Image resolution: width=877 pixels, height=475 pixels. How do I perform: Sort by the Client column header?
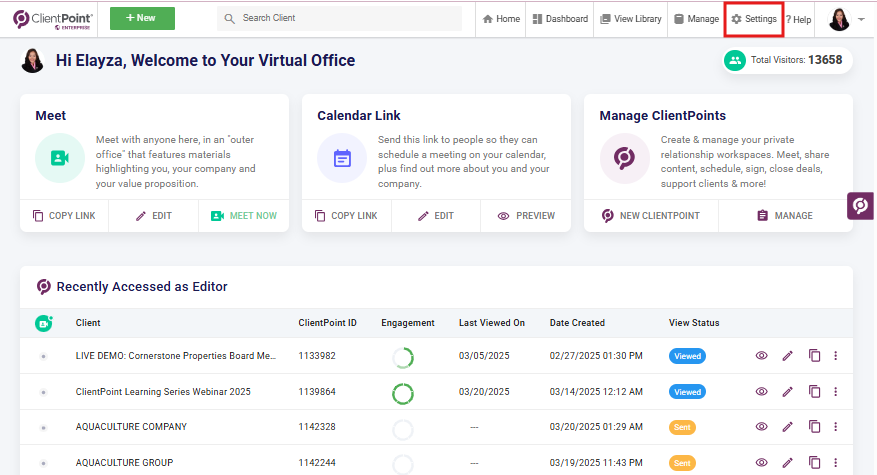pos(88,323)
